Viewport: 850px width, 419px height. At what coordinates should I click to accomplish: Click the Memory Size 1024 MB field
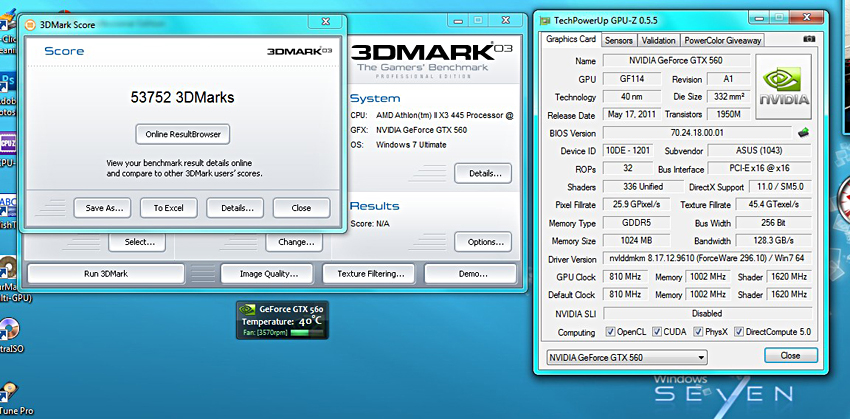coord(636,241)
